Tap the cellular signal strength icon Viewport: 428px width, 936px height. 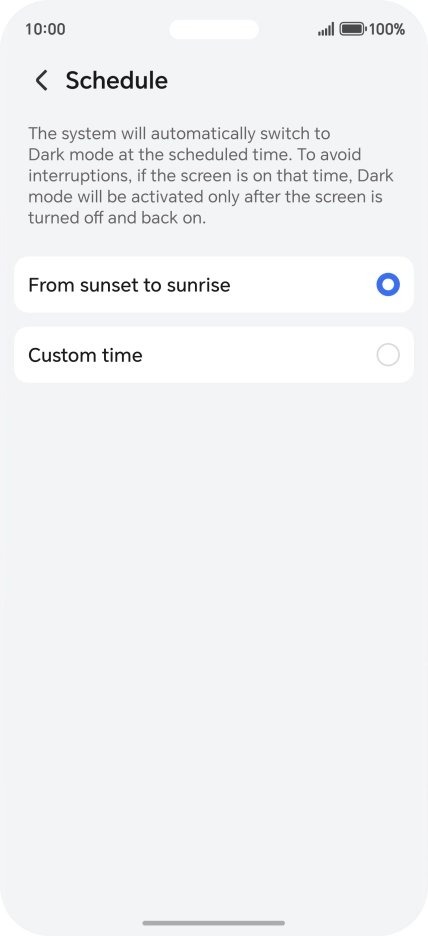click(x=326, y=29)
